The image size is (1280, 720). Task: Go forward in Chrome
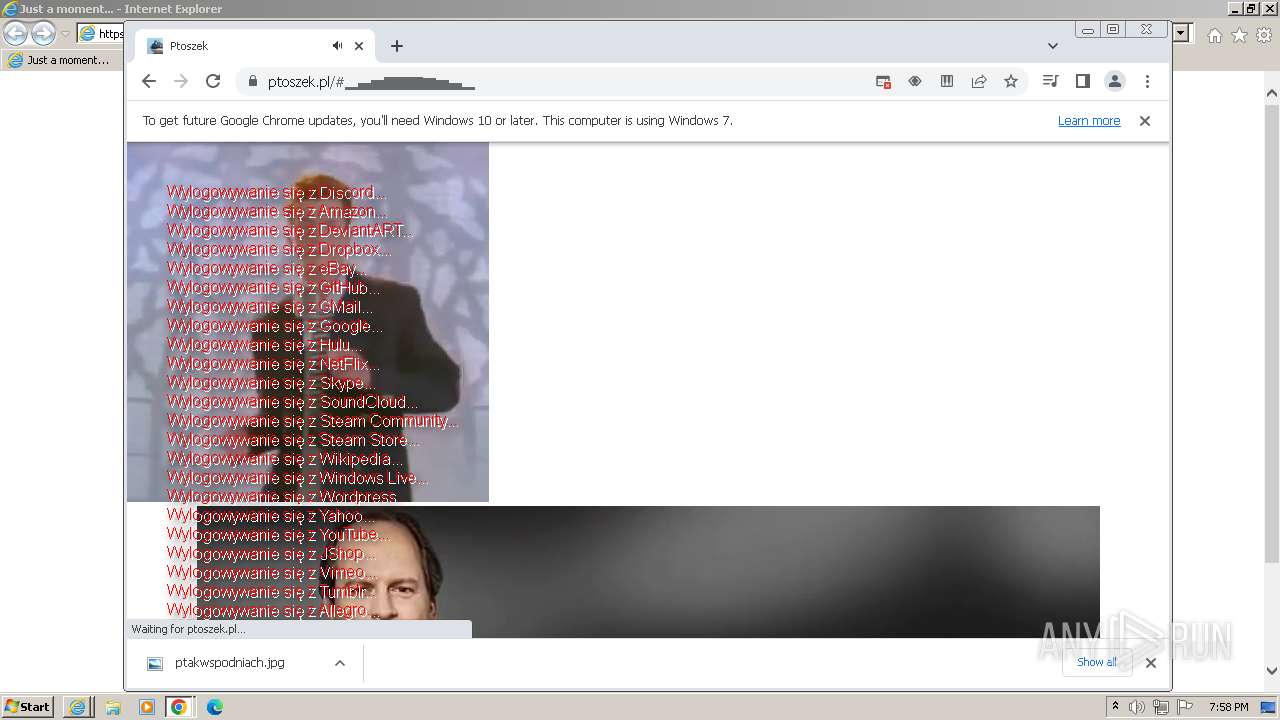click(181, 81)
